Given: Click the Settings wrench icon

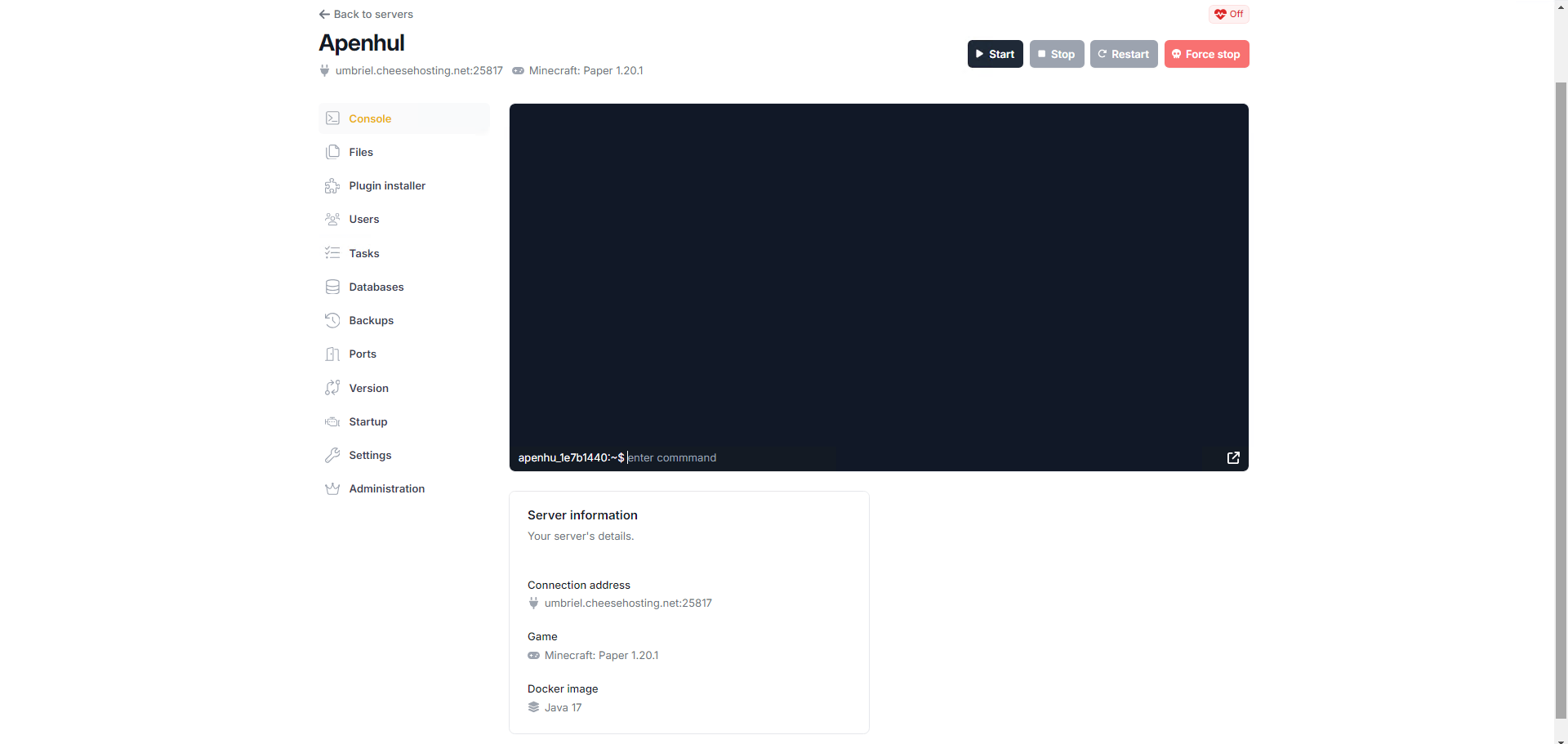Looking at the screenshot, I should click(x=332, y=456).
